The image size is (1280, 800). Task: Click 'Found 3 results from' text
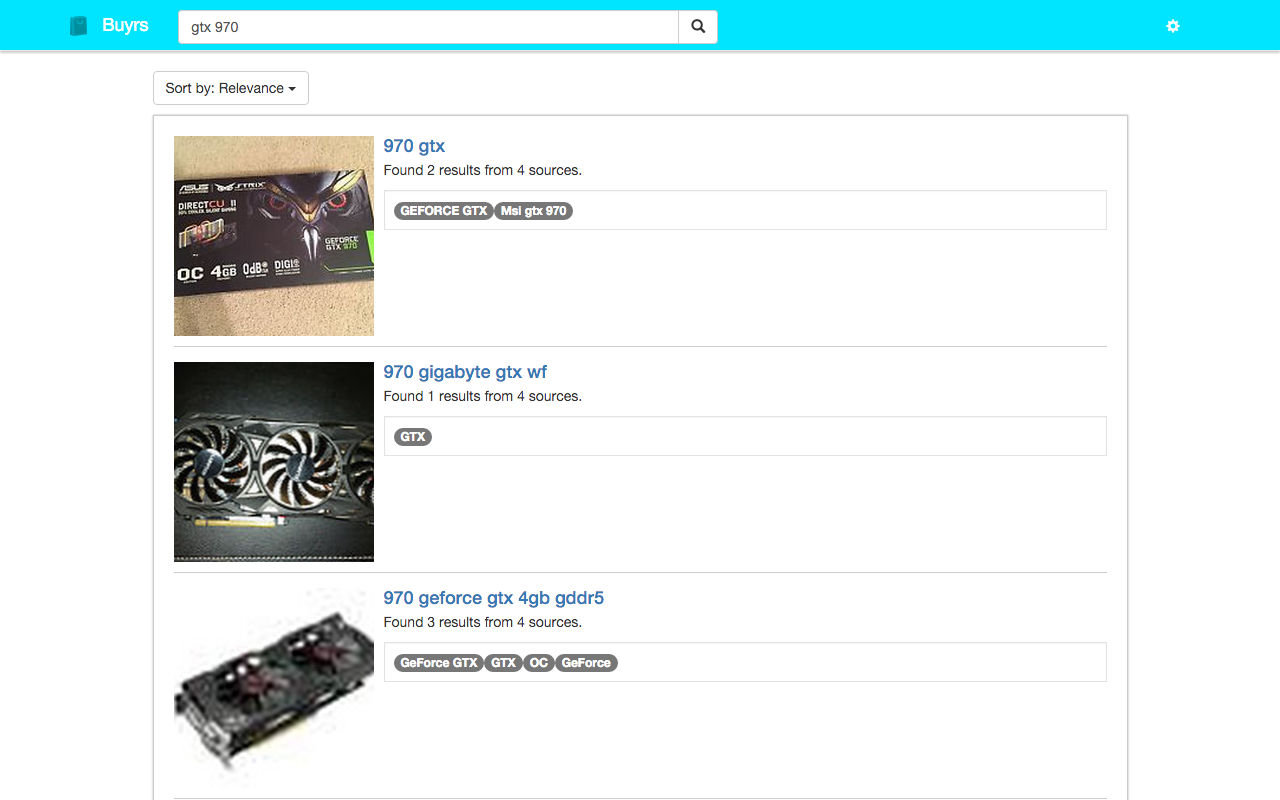tap(448, 622)
